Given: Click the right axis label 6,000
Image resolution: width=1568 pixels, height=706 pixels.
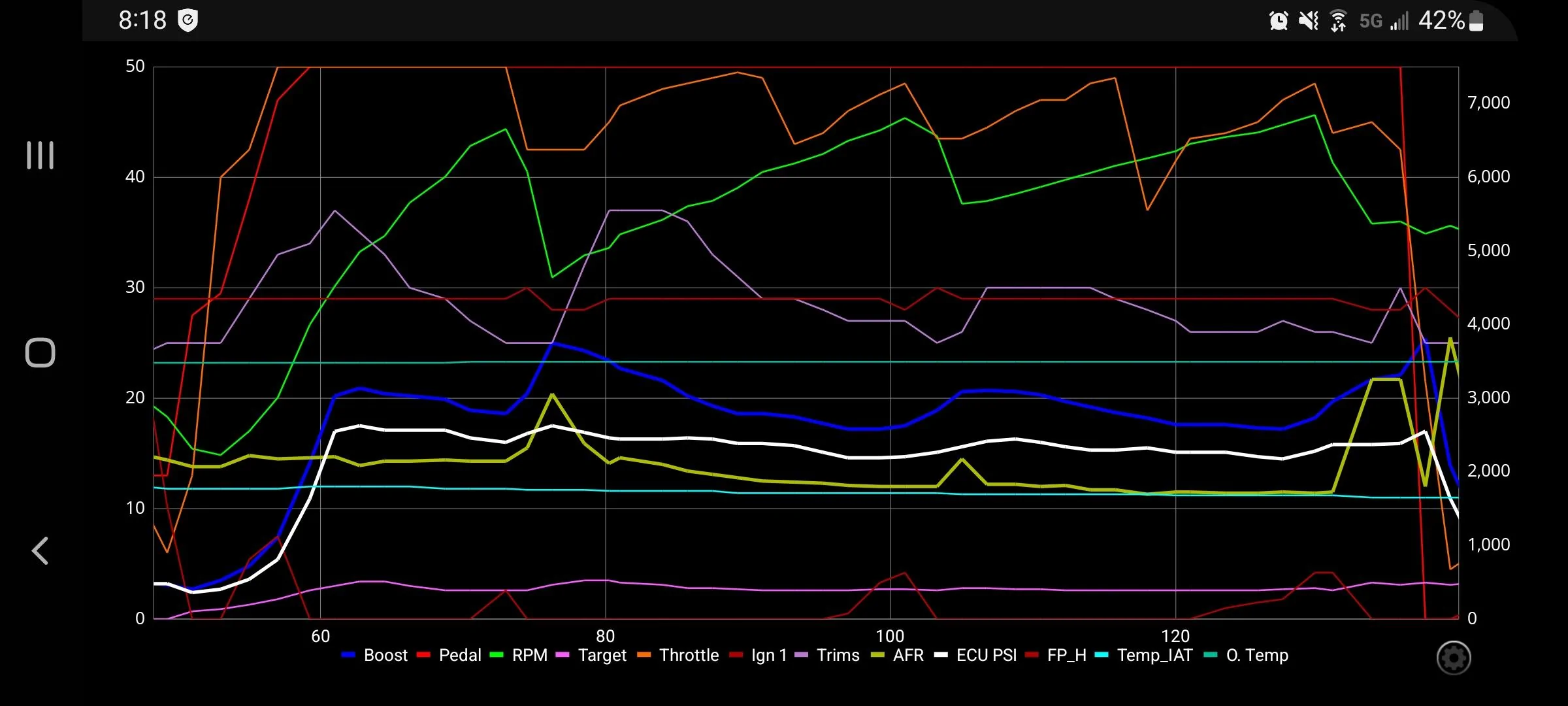Looking at the screenshot, I should pos(1489,176).
